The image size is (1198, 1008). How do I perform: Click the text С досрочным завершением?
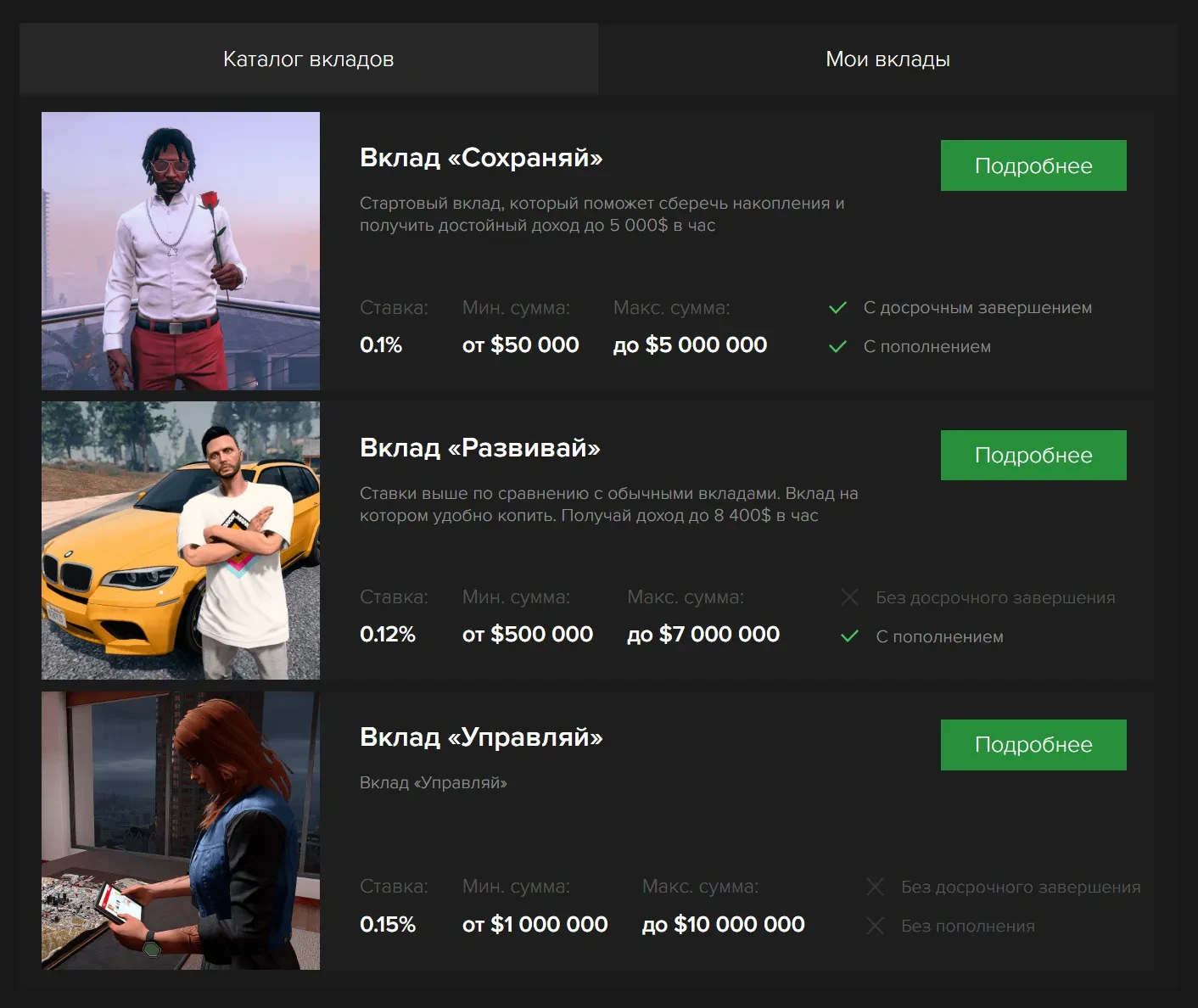click(977, 308)
